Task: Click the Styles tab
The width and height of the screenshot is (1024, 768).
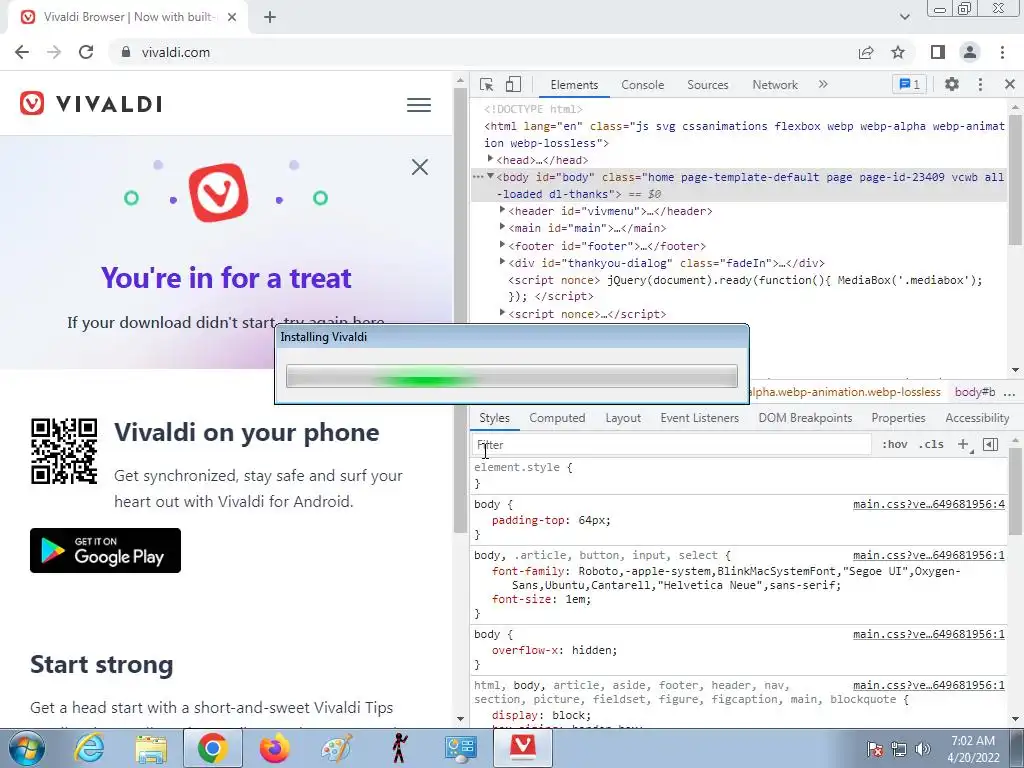Action: (x=494, y=418)
